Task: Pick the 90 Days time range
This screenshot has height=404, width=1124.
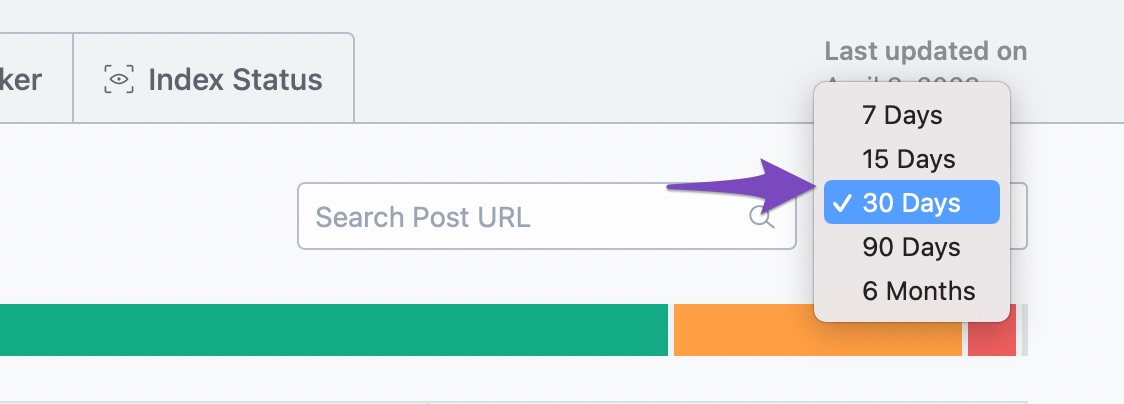Action: [911, 247]
